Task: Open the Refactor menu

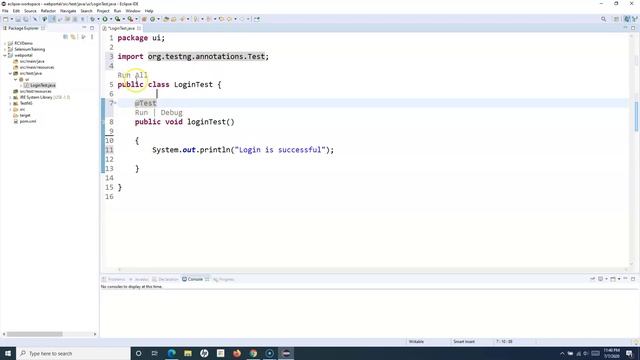Action: (x=48, y=11)
